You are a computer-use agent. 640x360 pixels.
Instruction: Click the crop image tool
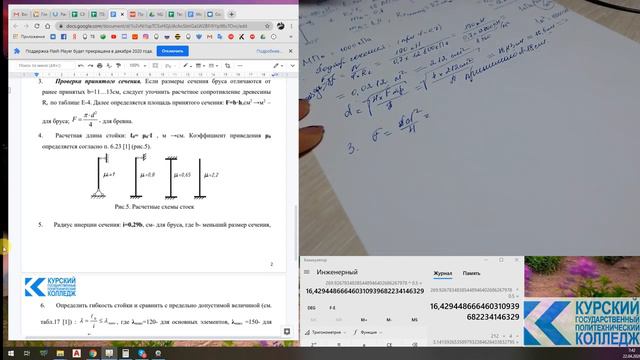click(227, 65)
